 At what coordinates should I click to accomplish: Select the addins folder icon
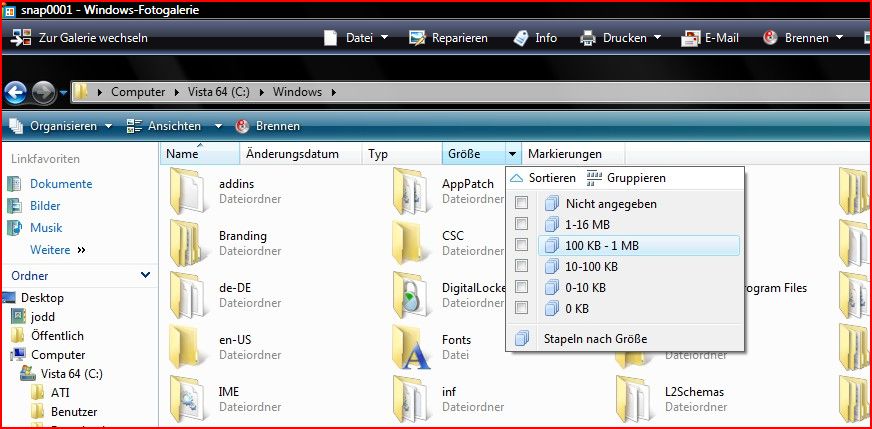click(187, 191)
